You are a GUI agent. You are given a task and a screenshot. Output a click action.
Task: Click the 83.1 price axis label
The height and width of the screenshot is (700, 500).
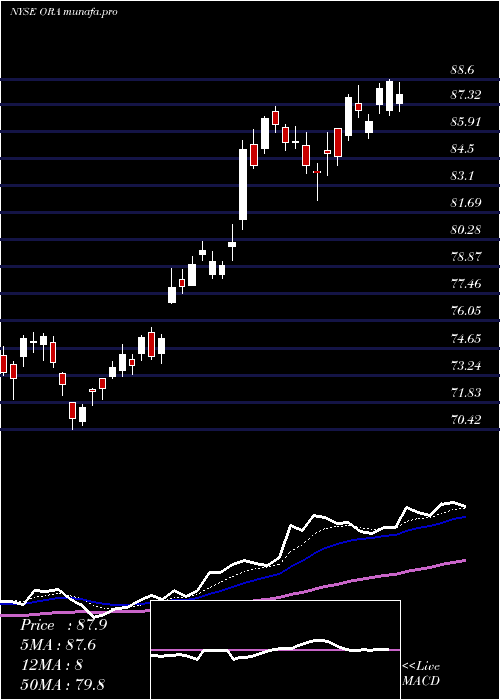click(462, 176)
